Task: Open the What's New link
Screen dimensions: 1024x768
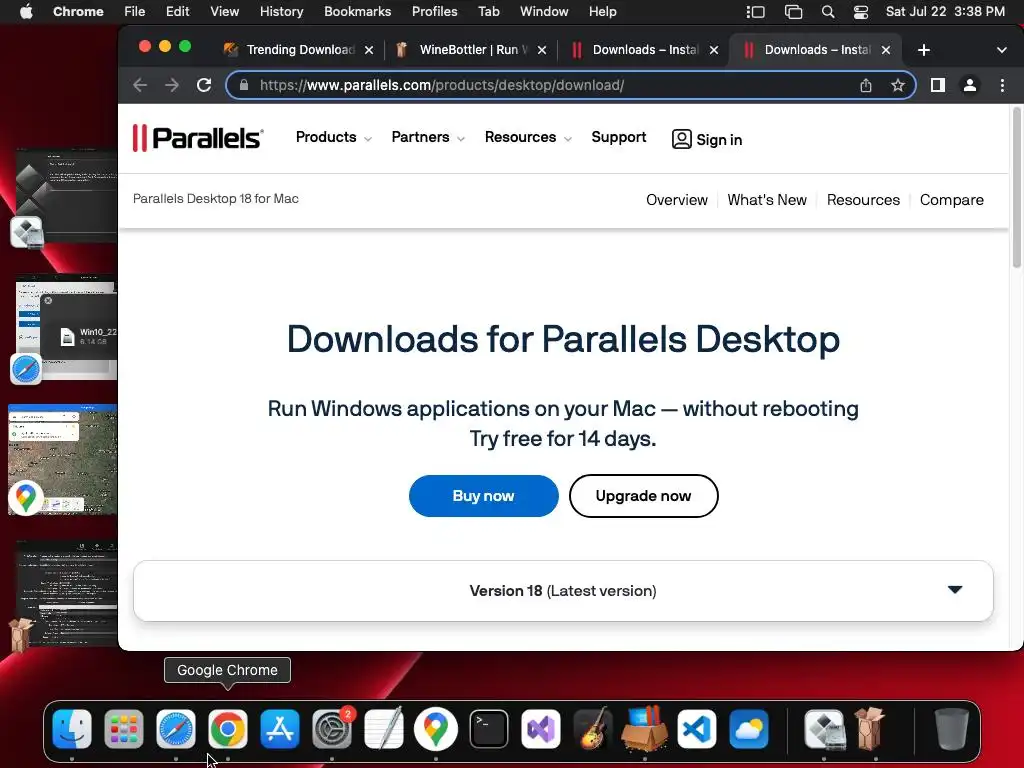Action: pos(767,200)
